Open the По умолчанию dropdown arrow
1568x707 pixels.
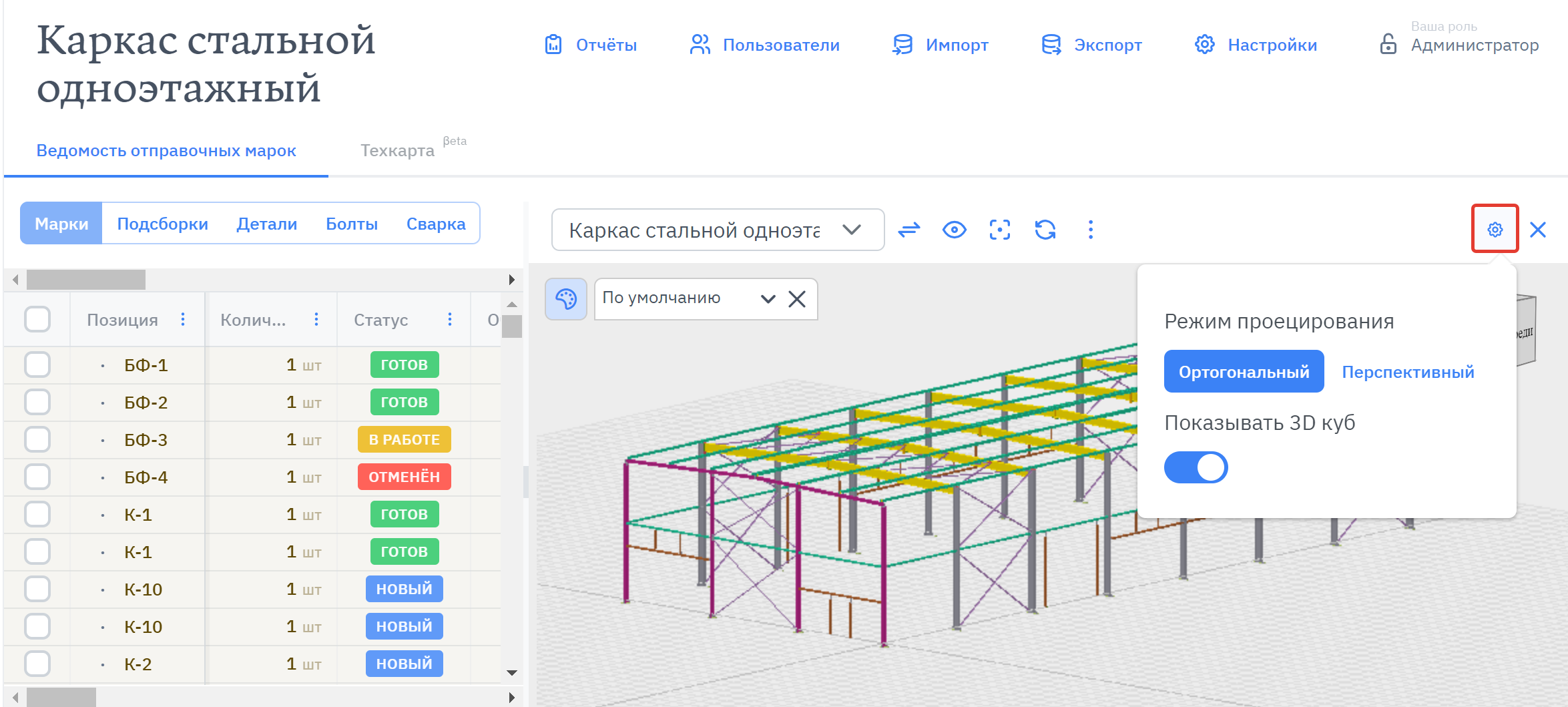click(768, 298)
